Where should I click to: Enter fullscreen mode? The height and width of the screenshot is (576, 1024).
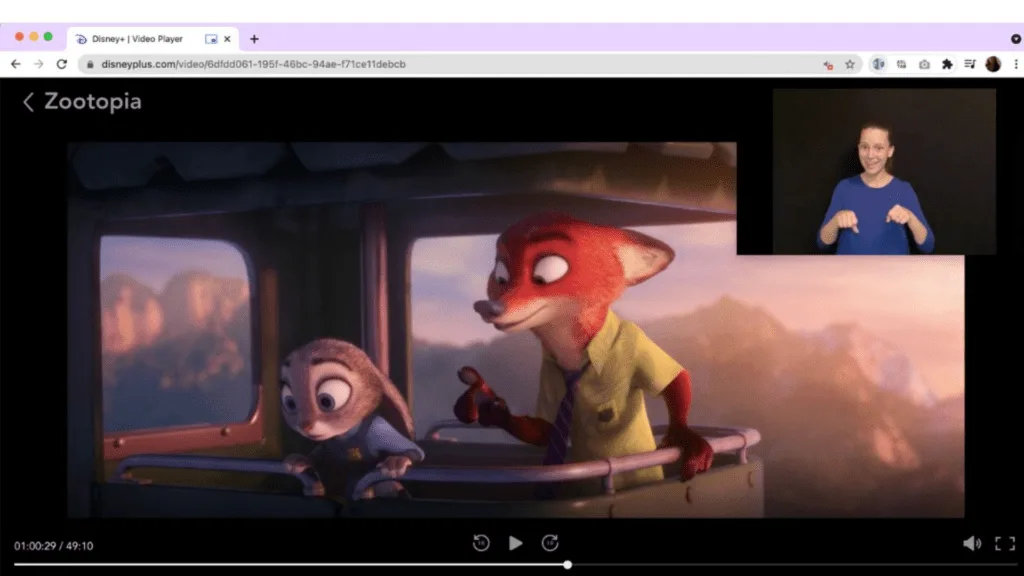1005,543
